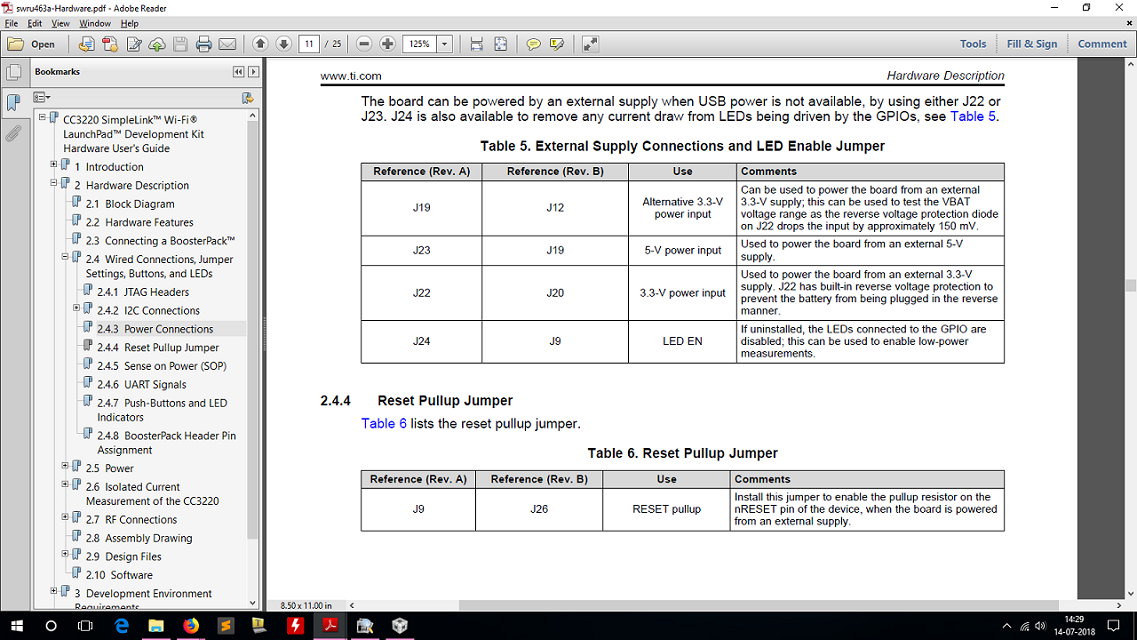1137x640 pixels.
Task: Select 2.10 Software bookmark
Action: click(119, 575)
